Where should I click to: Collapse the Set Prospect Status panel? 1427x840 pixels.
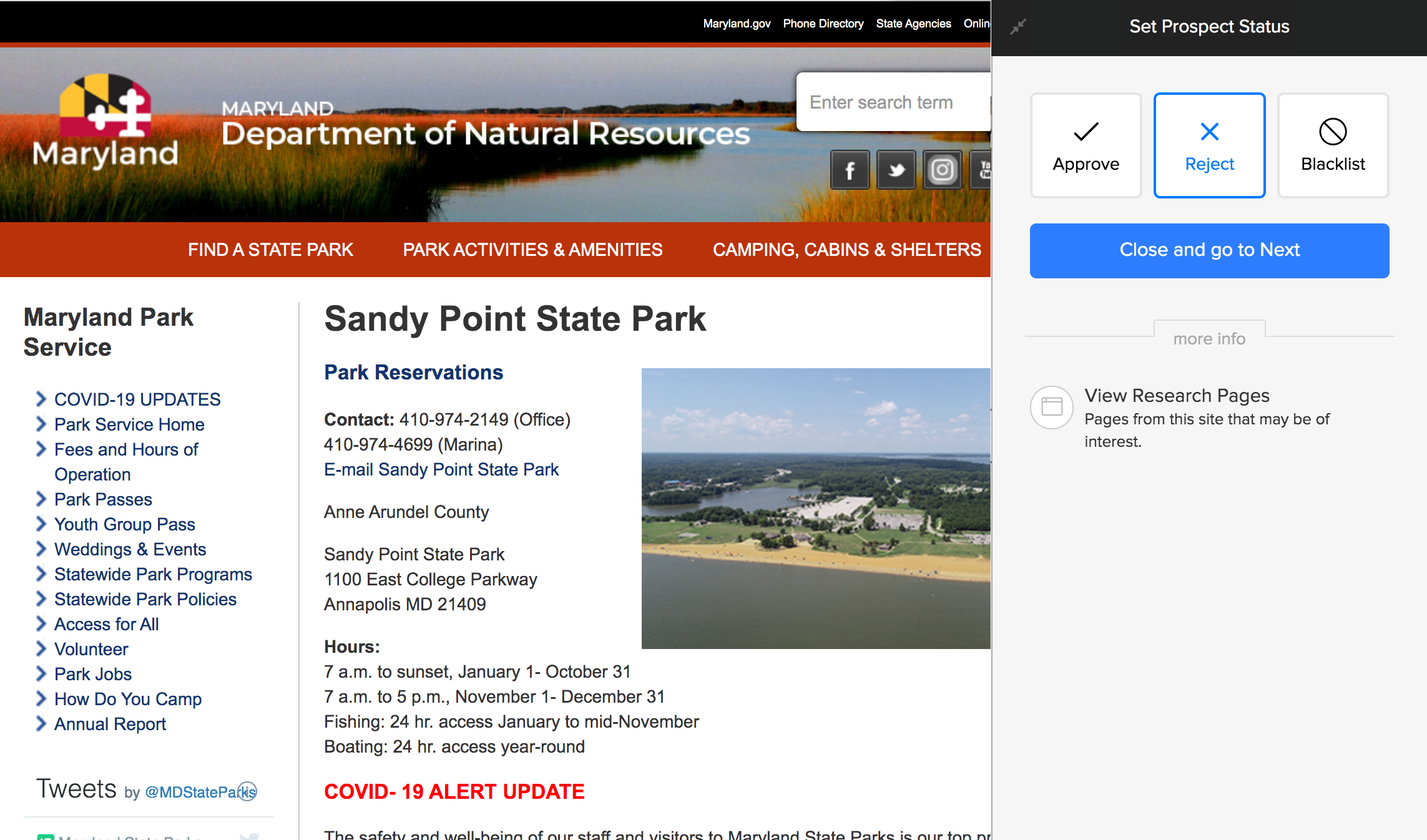click(x=1018, y=27)
